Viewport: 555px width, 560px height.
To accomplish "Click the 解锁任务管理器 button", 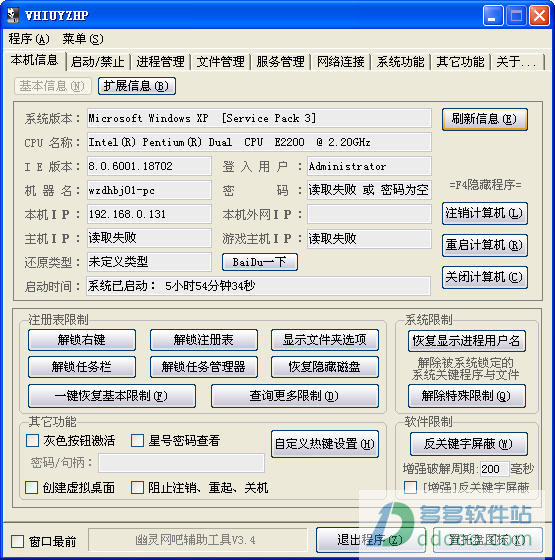I will pos(204,367).
